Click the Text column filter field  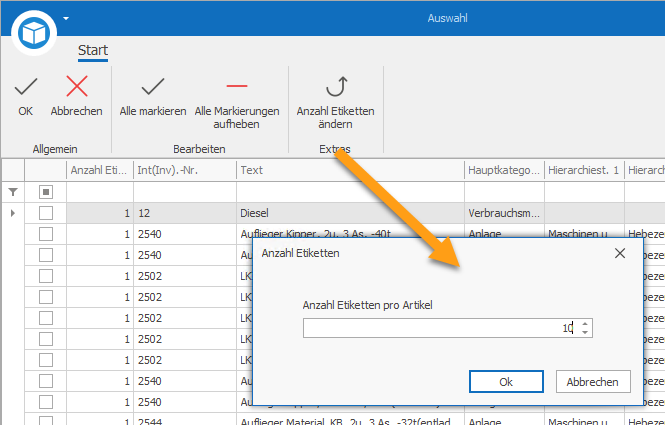[350, 192]
